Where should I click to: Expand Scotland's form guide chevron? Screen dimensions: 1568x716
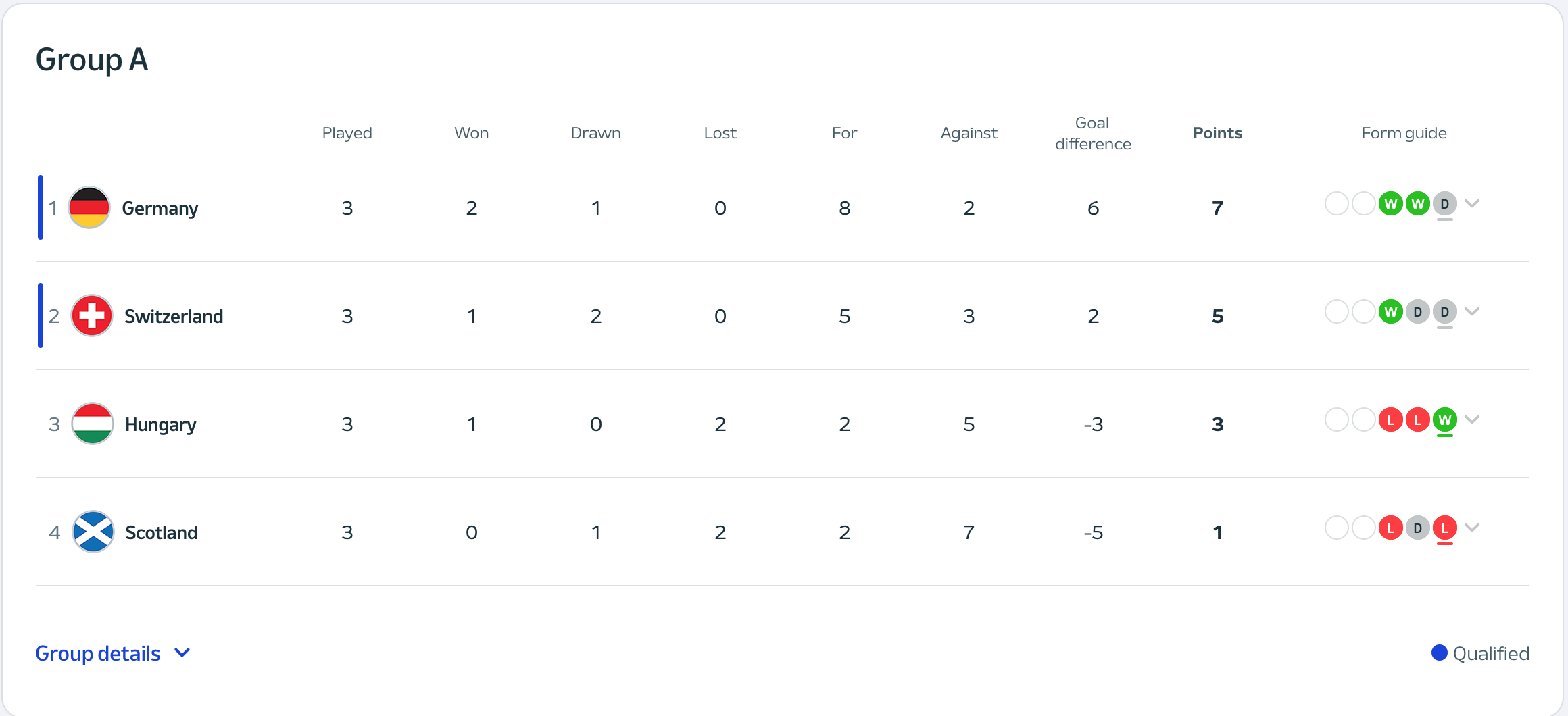[1472, 527]
